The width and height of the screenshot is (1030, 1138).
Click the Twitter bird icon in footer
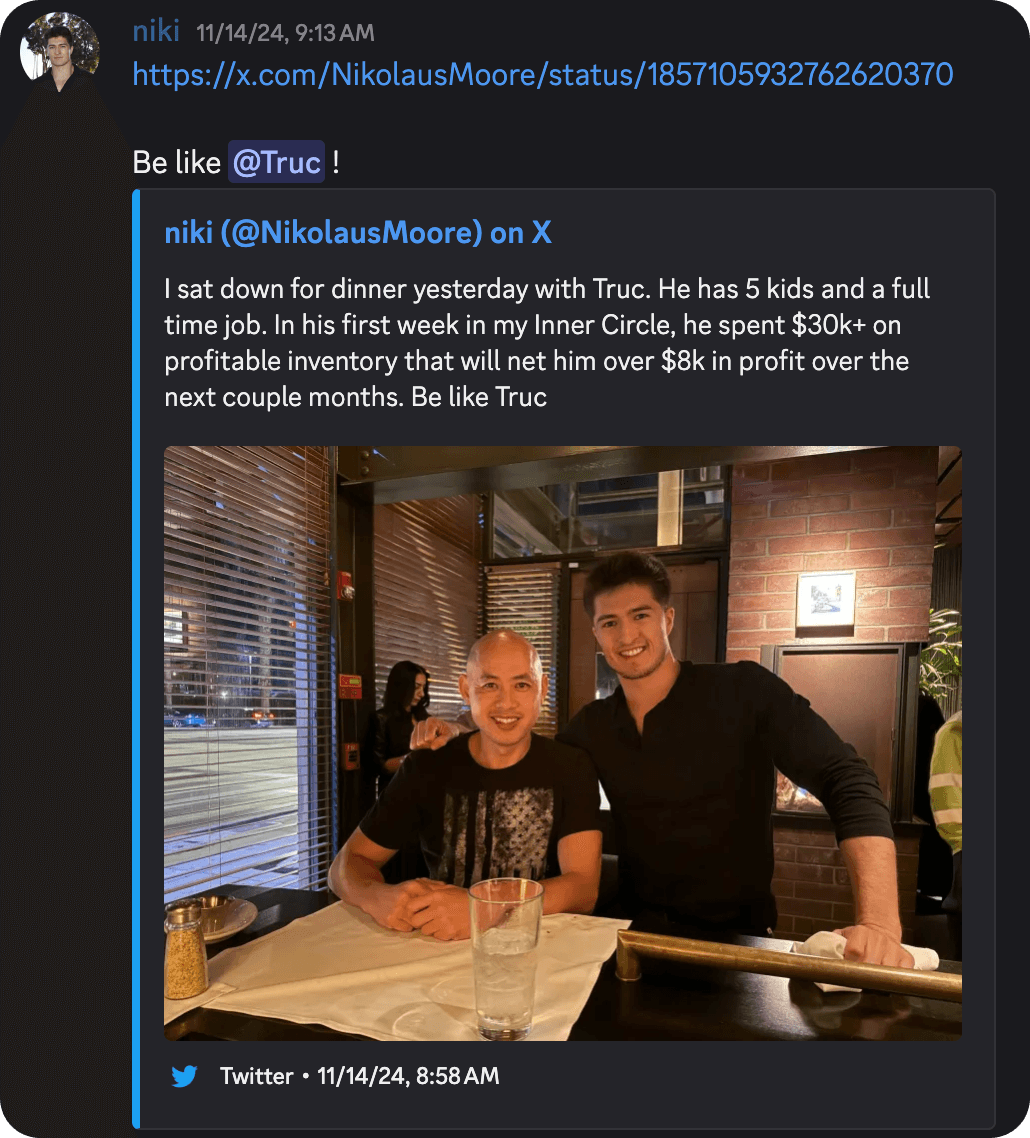(x=184, y=1076)
